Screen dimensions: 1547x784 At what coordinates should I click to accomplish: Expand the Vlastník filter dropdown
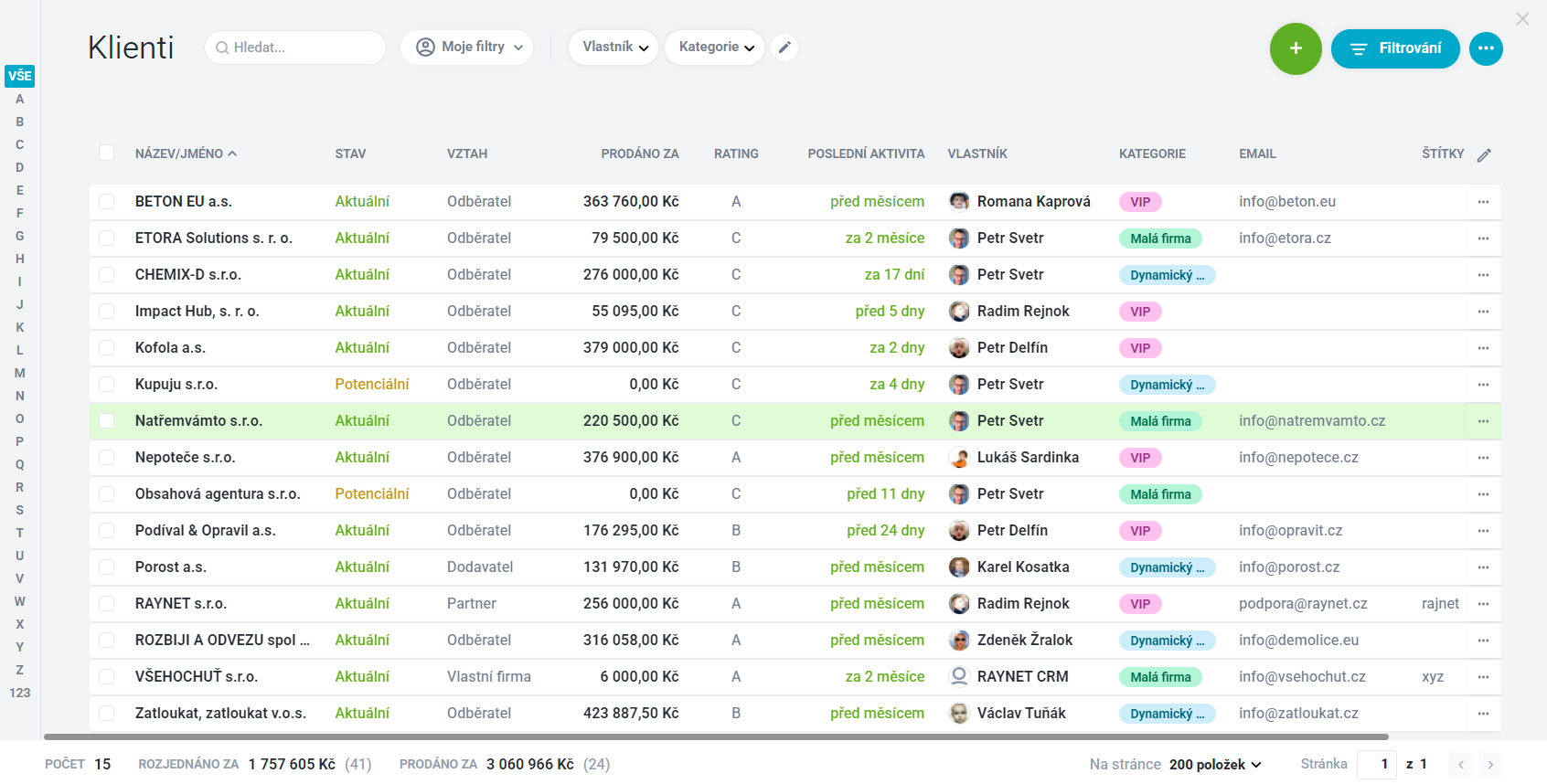coord(614,48)
